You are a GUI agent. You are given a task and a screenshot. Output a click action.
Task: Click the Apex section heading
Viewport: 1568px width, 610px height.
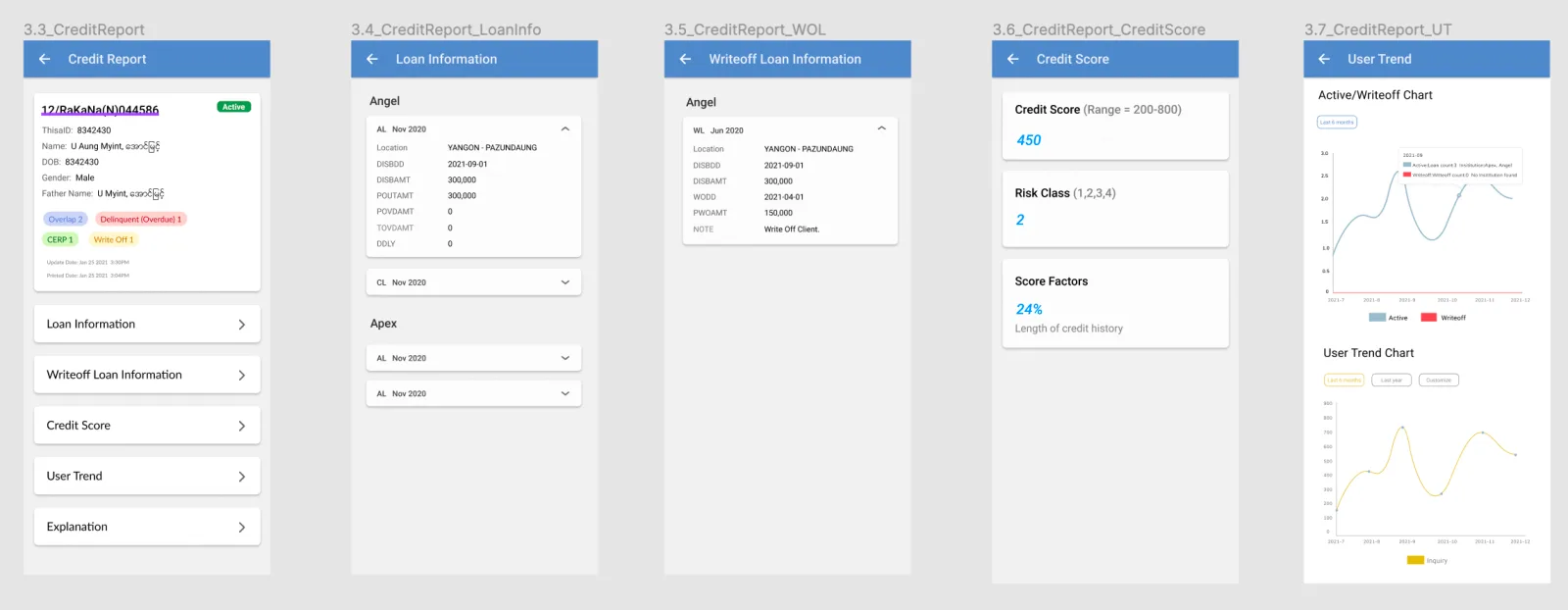383,324
